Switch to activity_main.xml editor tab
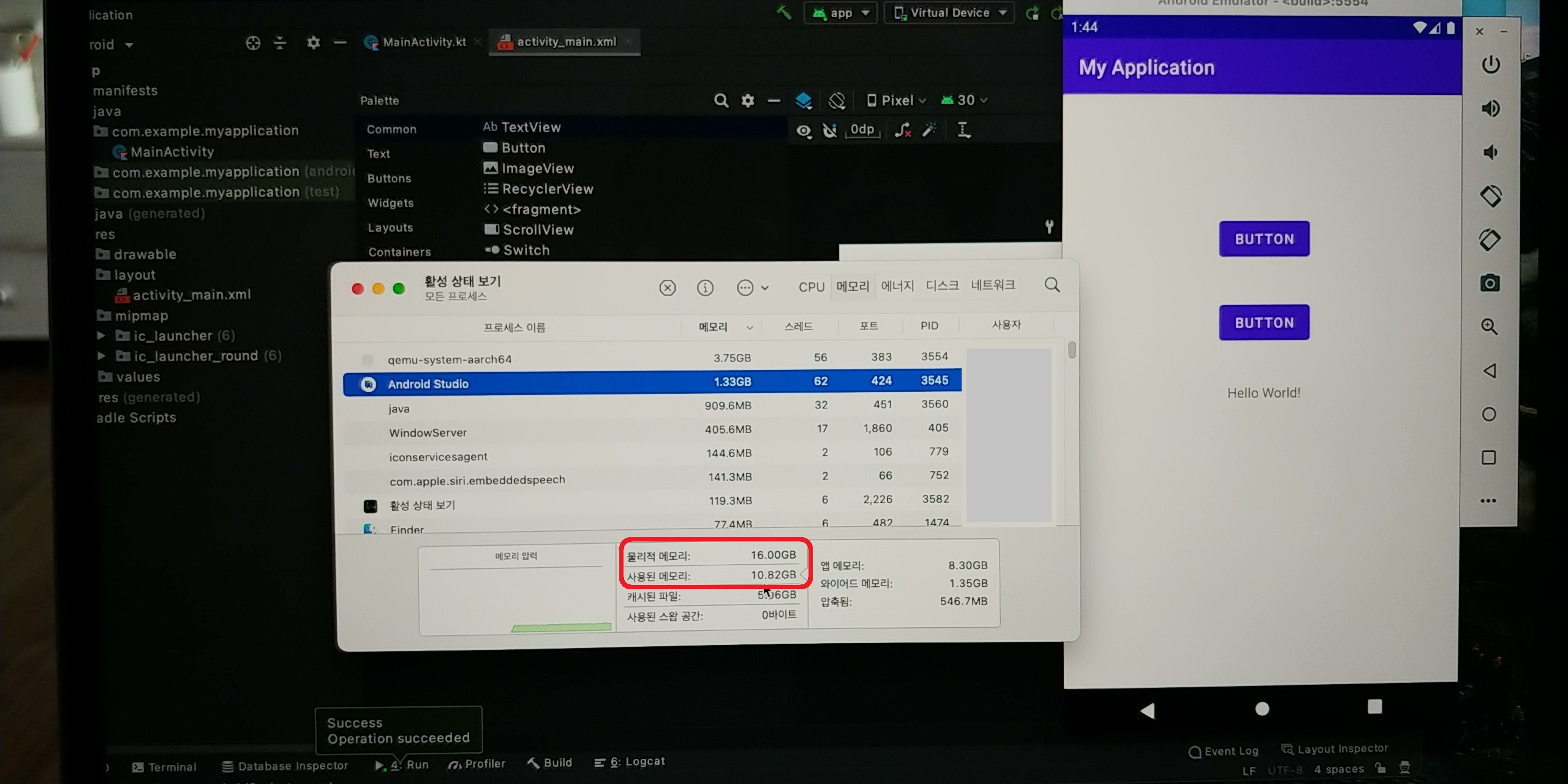 pyautogui.click(x=565, y=42)
